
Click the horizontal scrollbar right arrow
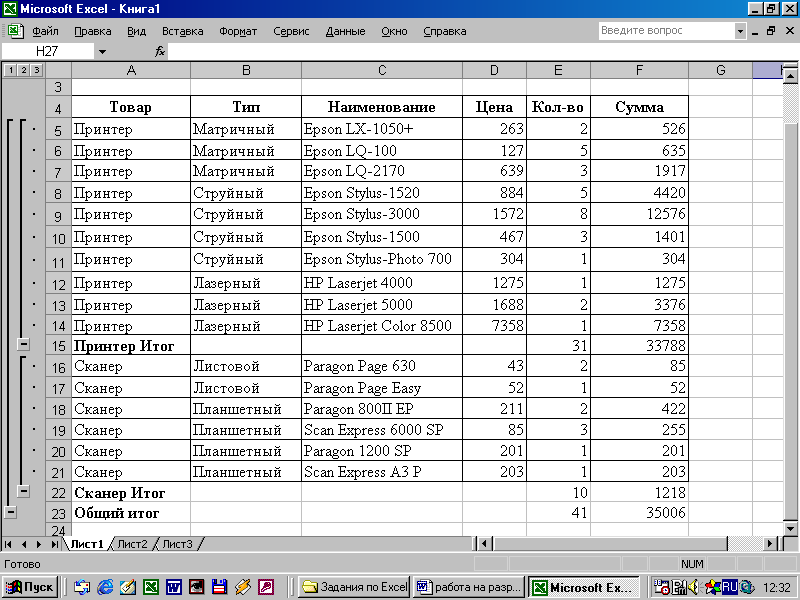click(x=771, y=544)
